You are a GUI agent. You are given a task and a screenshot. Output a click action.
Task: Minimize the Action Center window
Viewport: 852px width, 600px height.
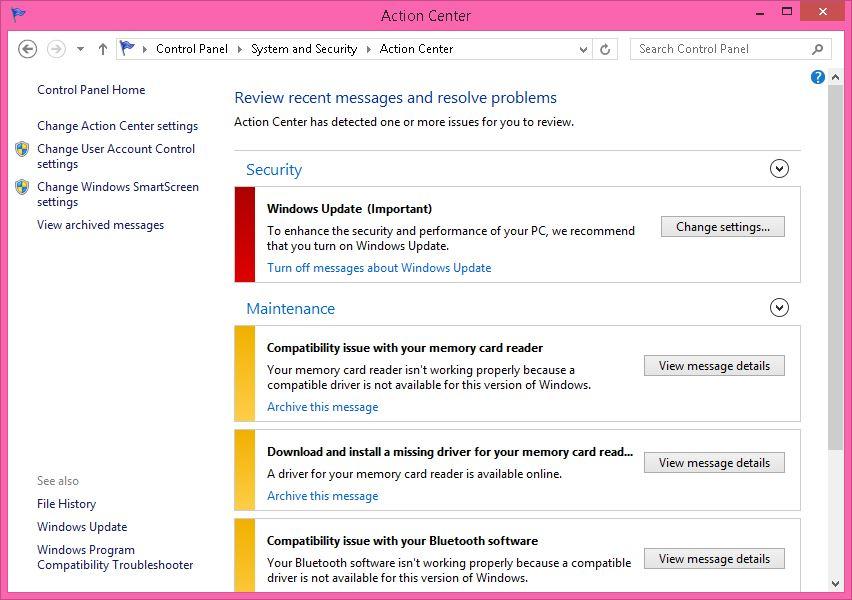tap(760, 12)
